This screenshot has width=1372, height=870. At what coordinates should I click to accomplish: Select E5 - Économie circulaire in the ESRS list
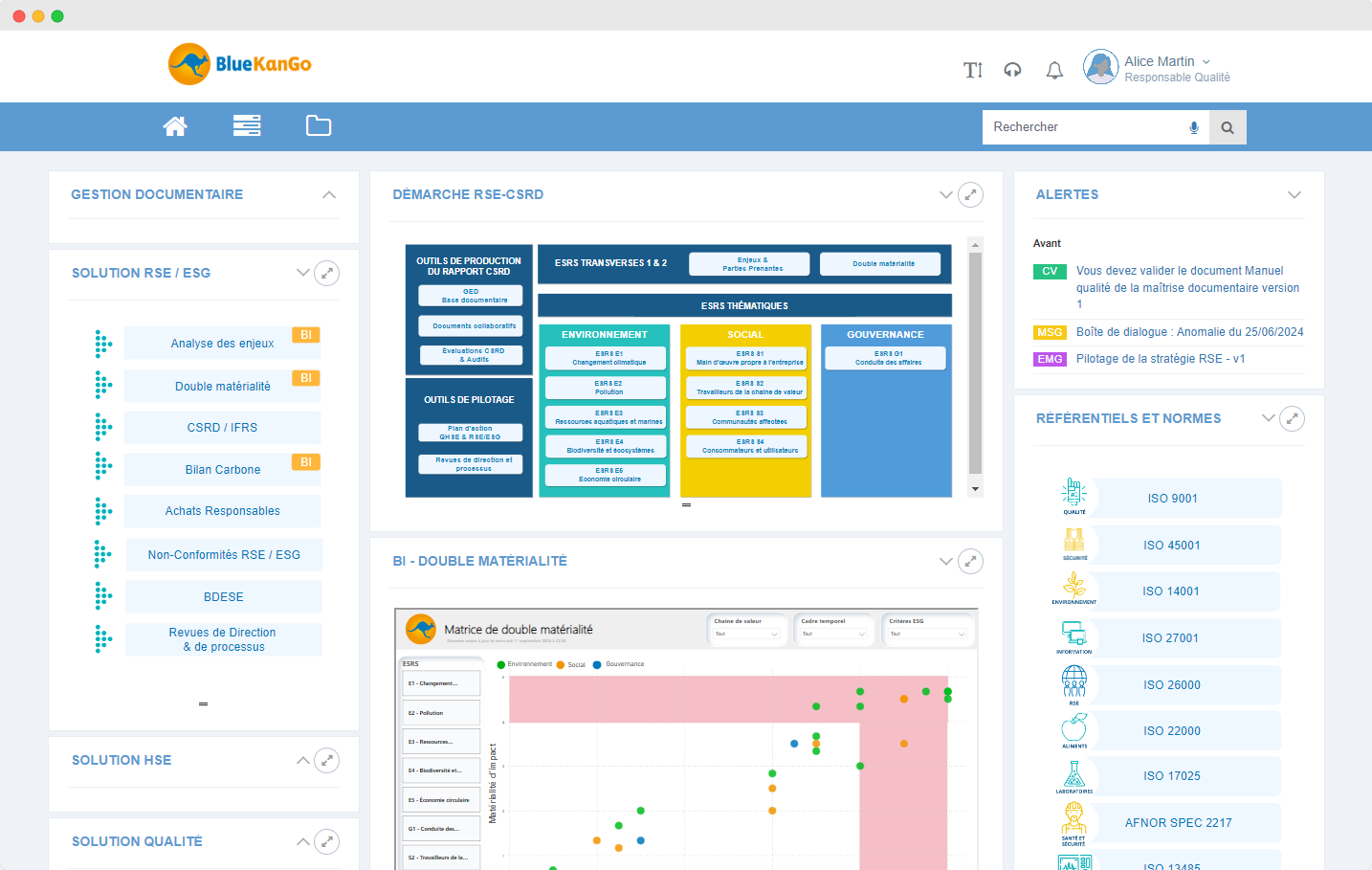coord(440,799)
